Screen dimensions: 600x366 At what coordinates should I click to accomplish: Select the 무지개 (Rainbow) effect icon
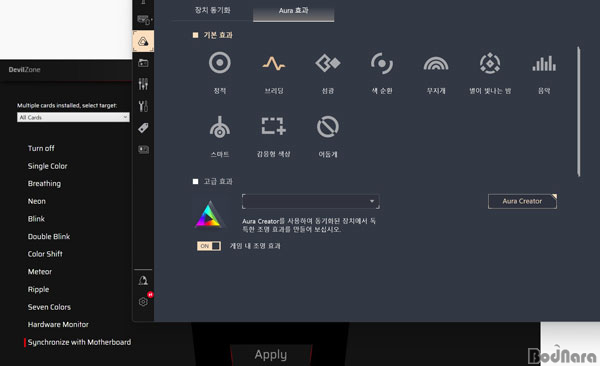coord(436,64)
